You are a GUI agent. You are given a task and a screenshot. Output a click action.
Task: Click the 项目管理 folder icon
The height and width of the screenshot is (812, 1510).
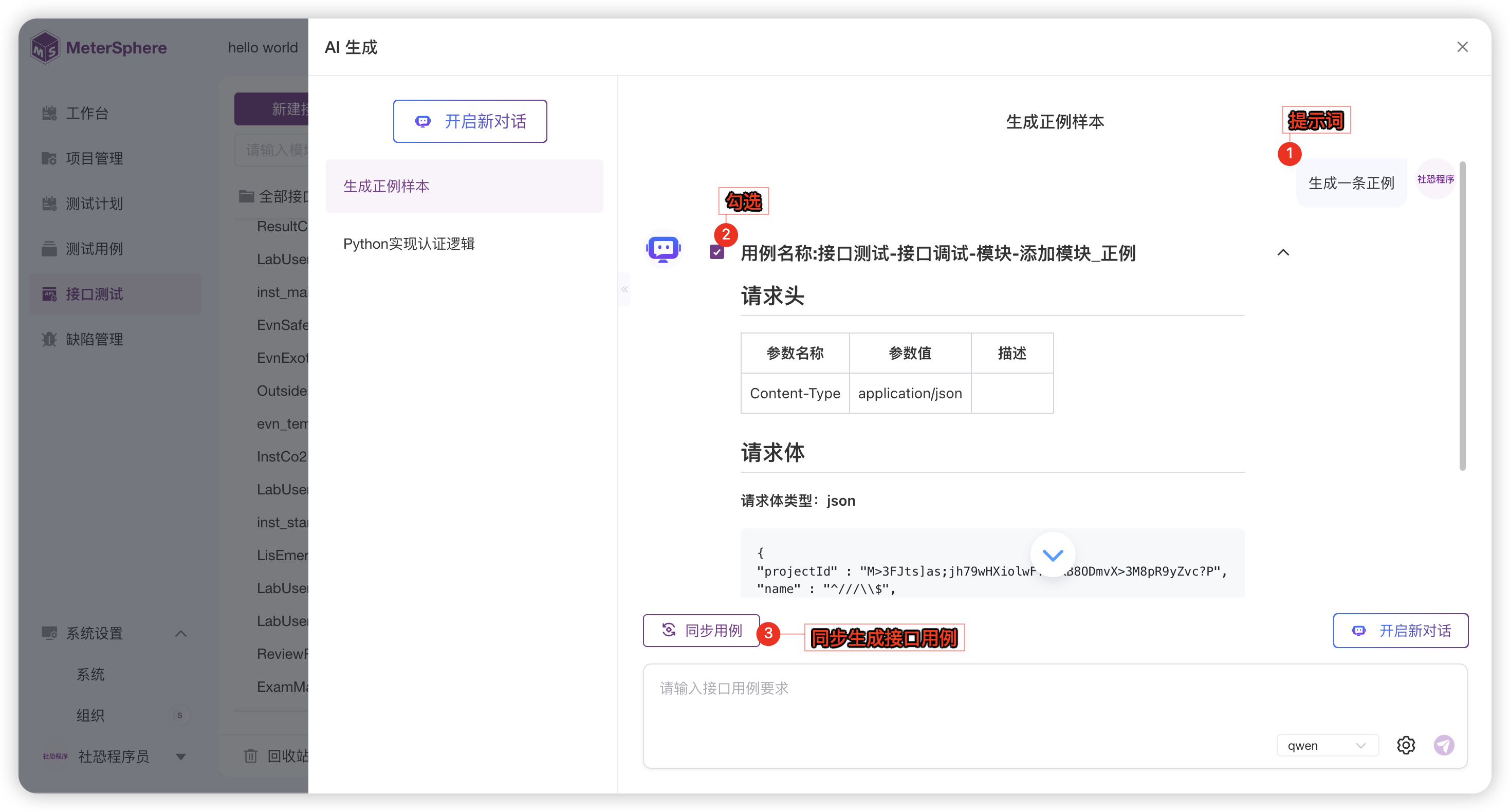pyautogui.click(x=49, y=158)
